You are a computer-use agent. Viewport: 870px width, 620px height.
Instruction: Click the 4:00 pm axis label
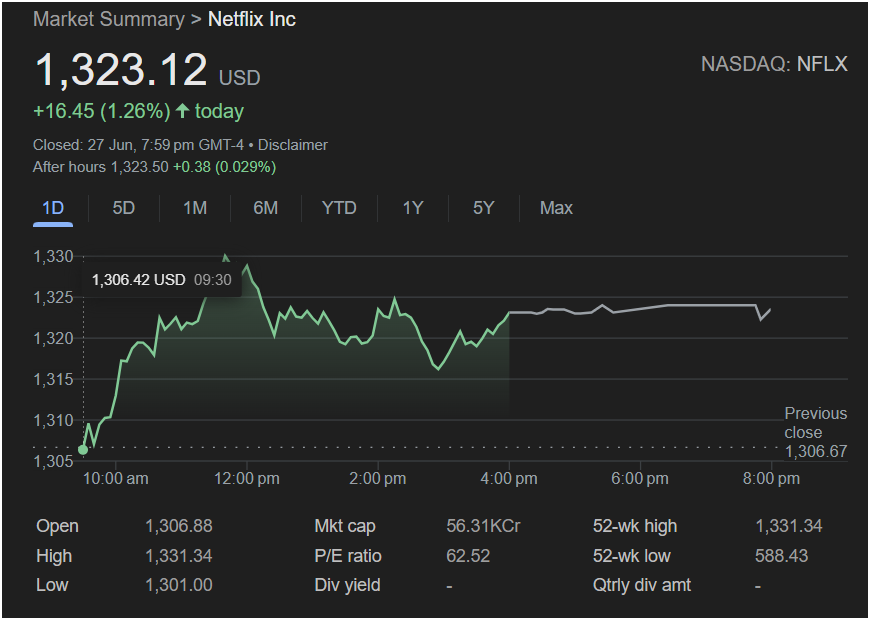(x=509, y=478)
